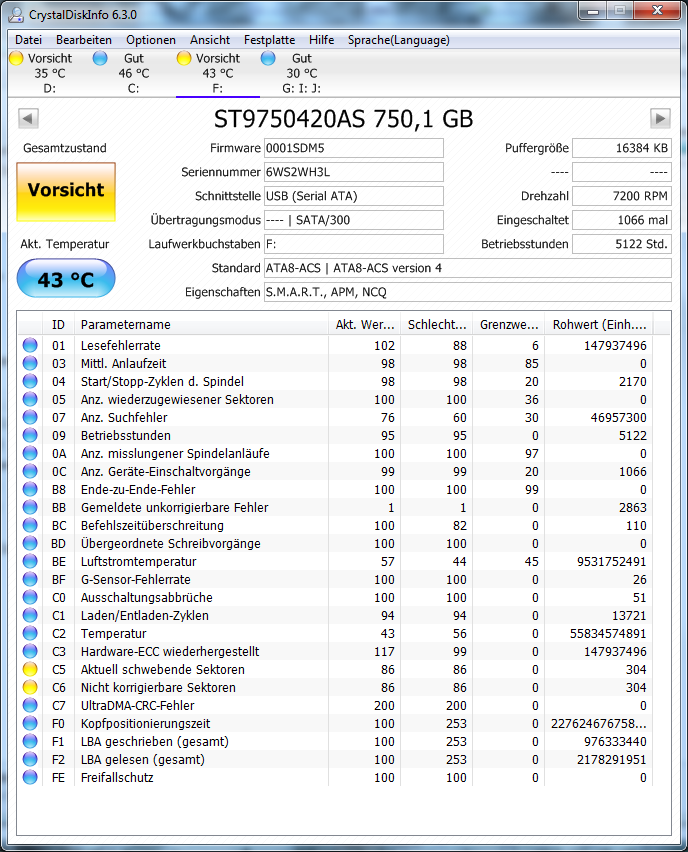The height and width of the screenshot is (852, 688).
Task: Click status orb for Freifallschutz
Action: pyautogui.click(x=30, y=777)
